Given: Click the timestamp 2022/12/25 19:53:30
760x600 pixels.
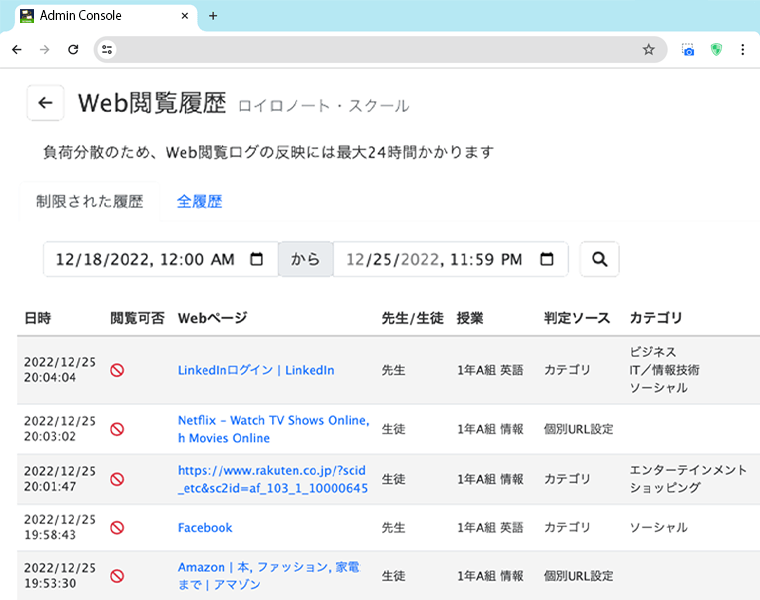Looking at the screenshot, I should click(60, 576).
